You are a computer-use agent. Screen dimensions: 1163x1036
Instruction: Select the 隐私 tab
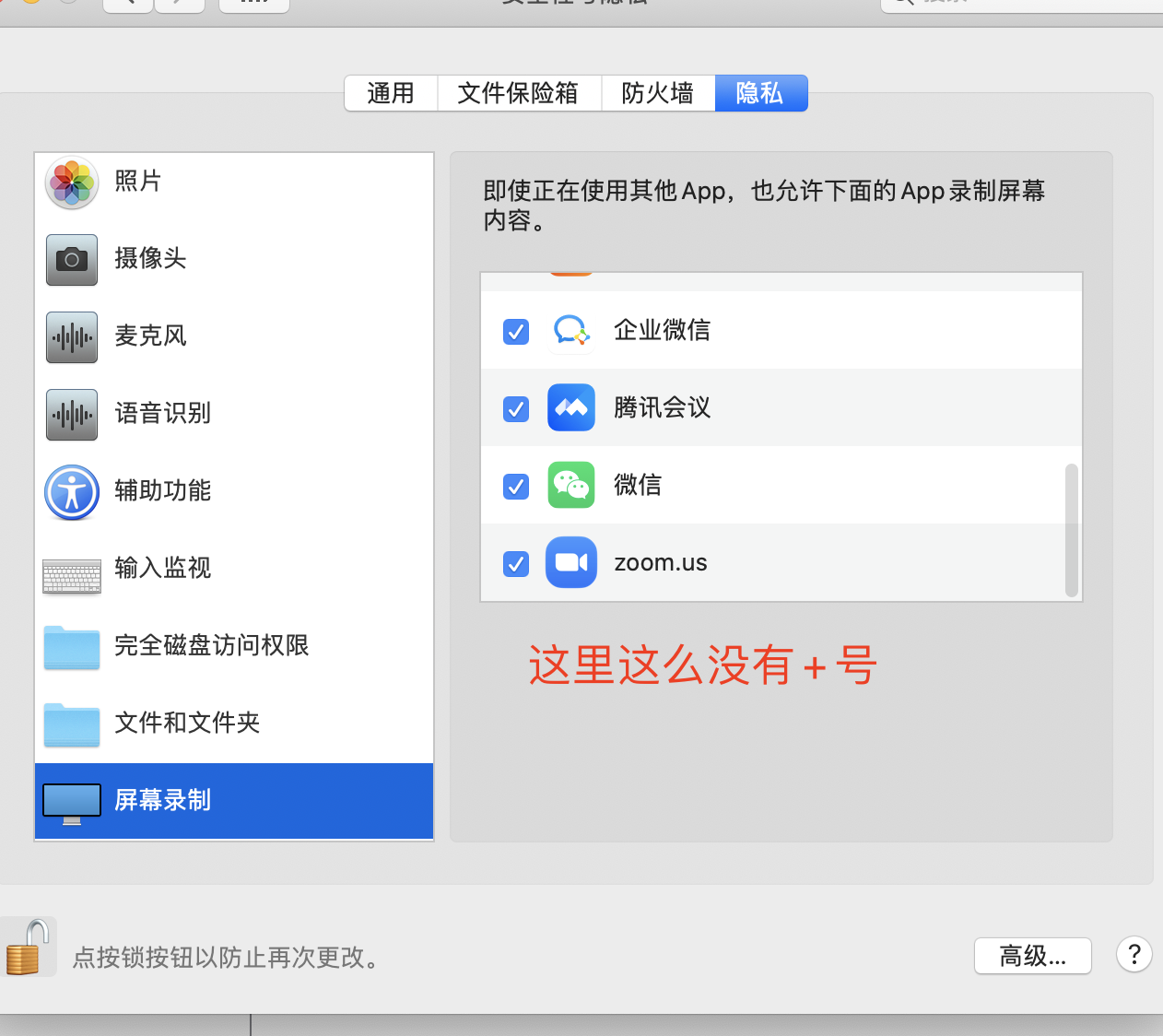coord(761,93)
